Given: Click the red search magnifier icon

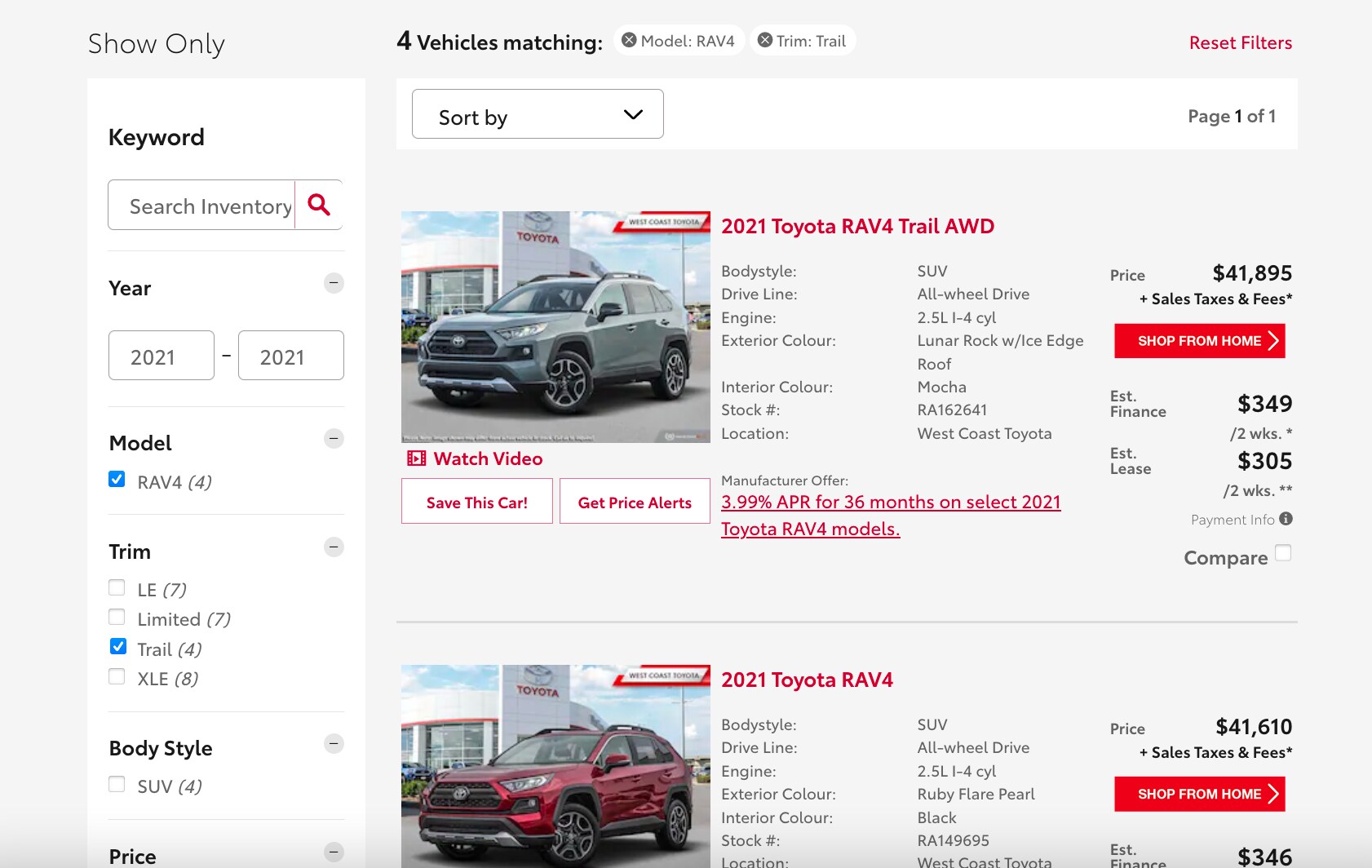Looking at the screenshot, I should coord(319,205).
